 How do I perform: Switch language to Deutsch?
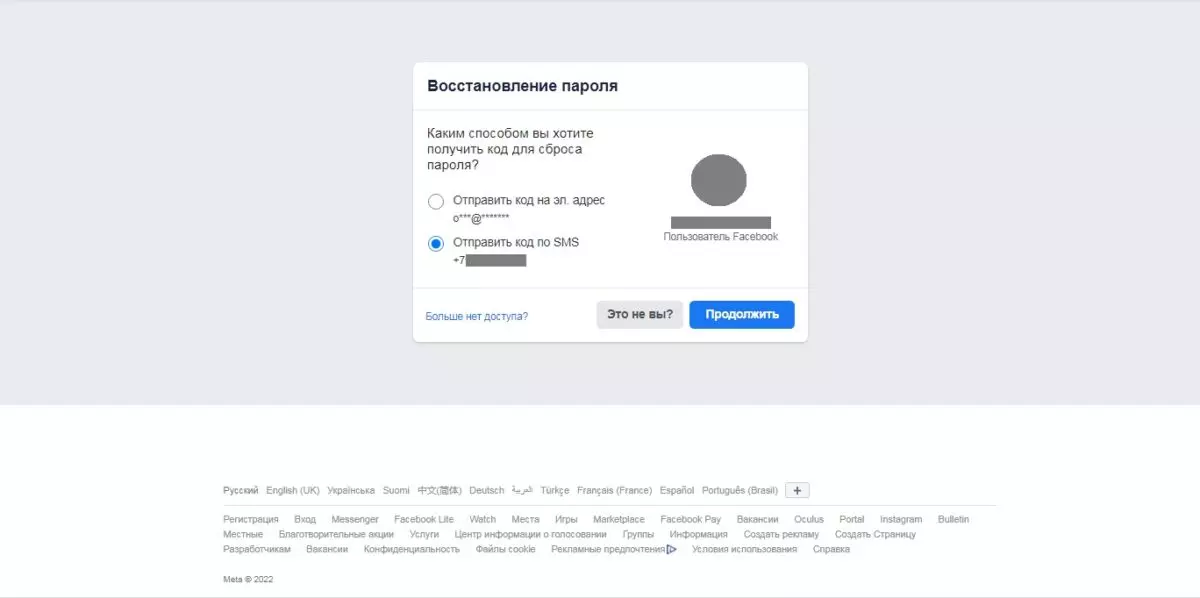click(x=487, y=490)
